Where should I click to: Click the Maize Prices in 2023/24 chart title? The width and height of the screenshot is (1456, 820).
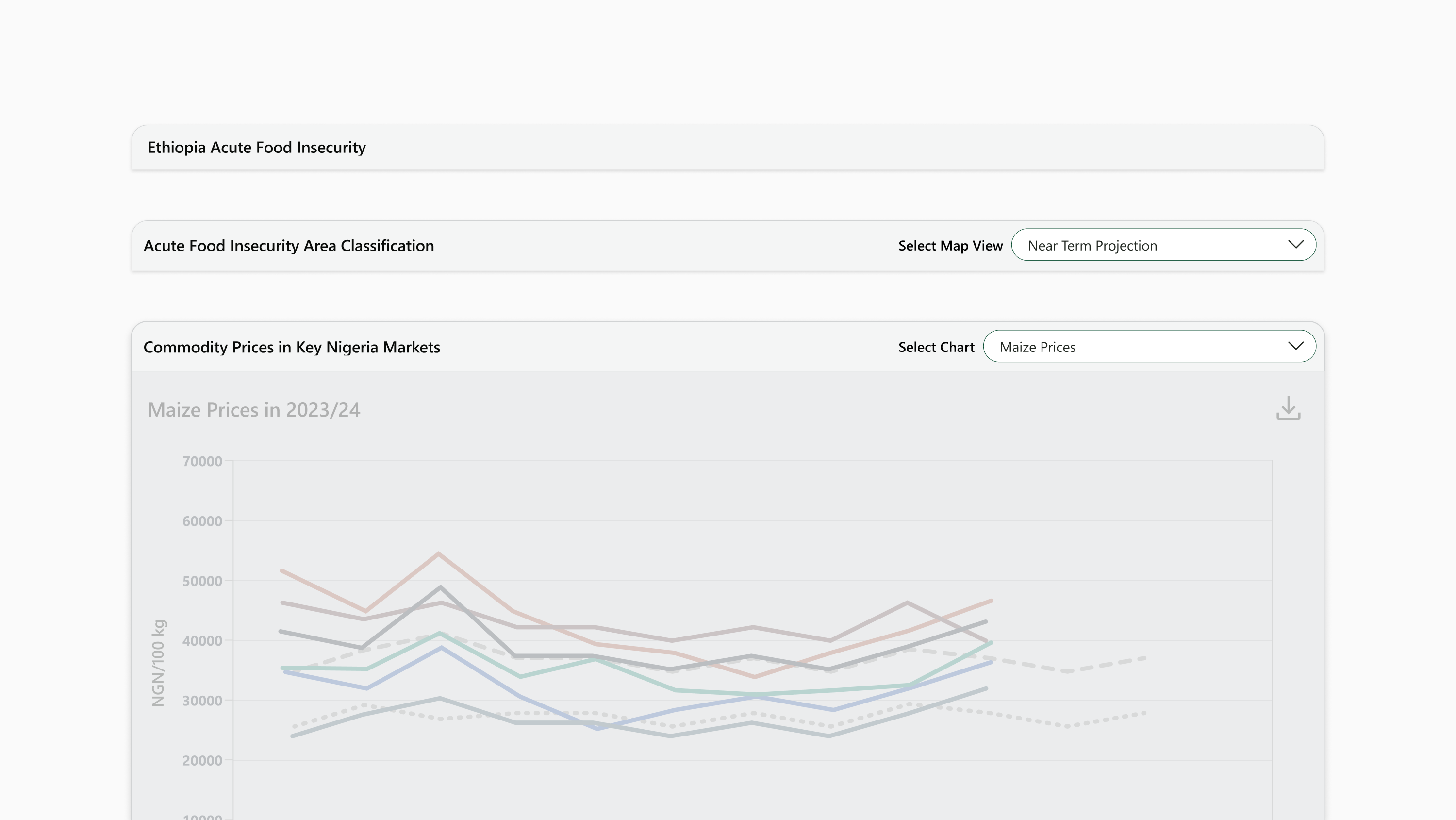pyautogui.click(x=254, y=410)
